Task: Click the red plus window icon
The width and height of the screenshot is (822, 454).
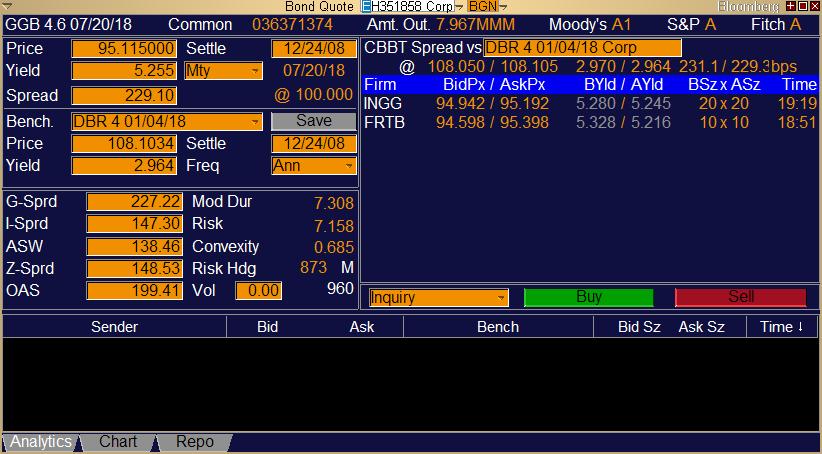Action: [791, 6]
